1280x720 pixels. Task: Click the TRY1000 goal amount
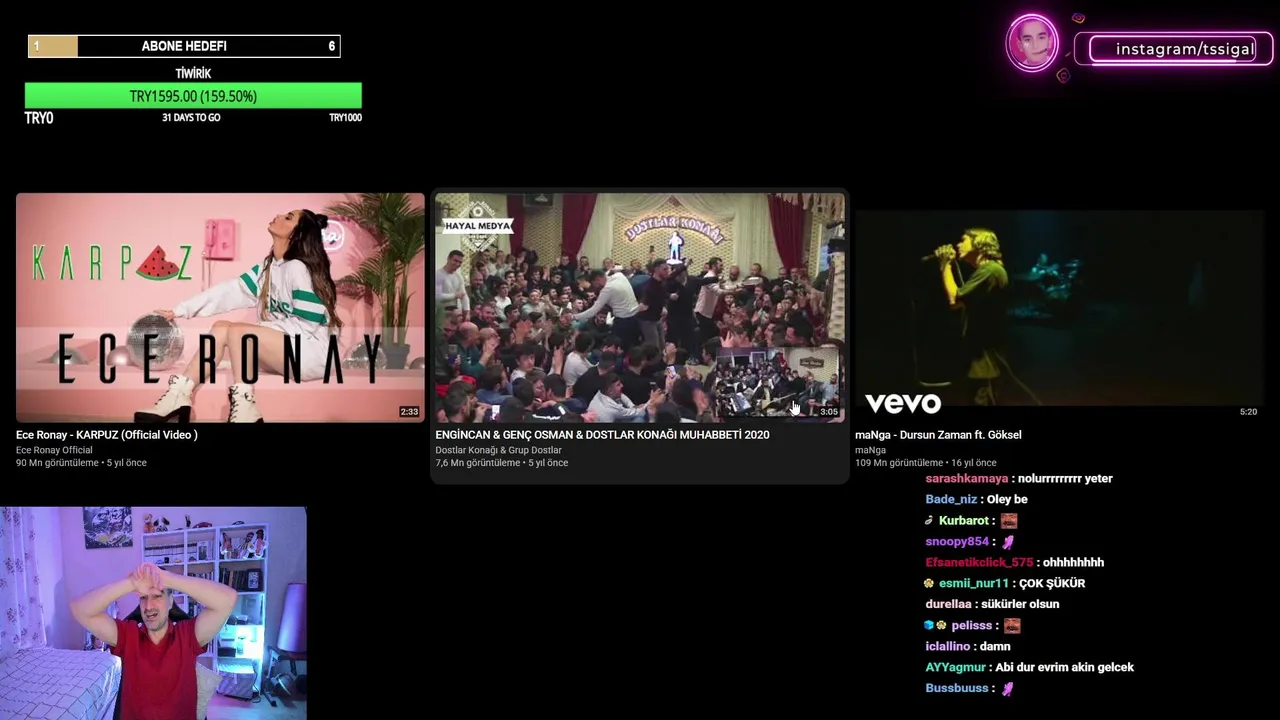point(345,118)
